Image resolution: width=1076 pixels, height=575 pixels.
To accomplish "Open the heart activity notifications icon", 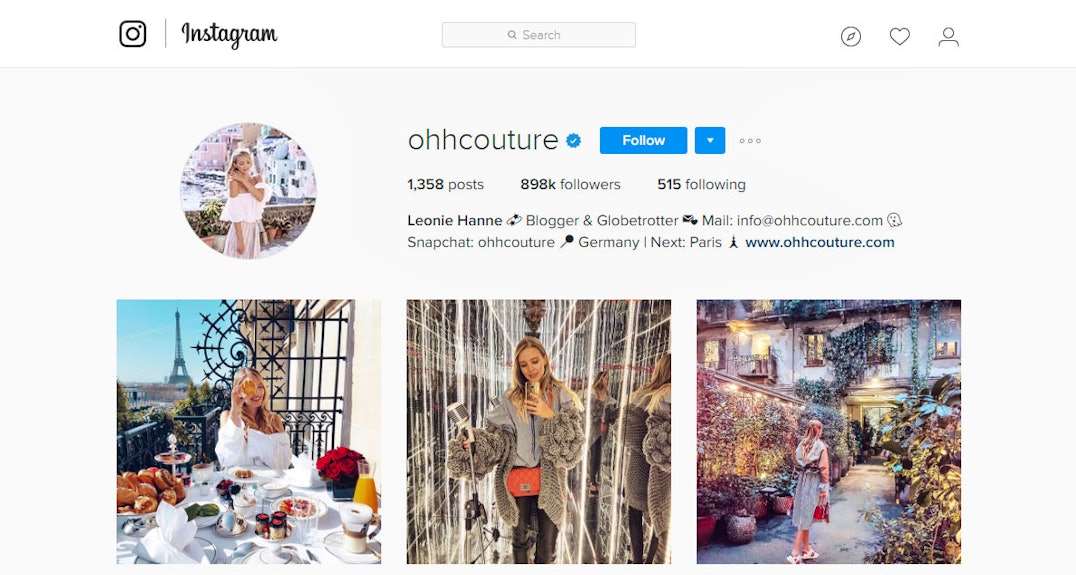I will pos(900,36).
